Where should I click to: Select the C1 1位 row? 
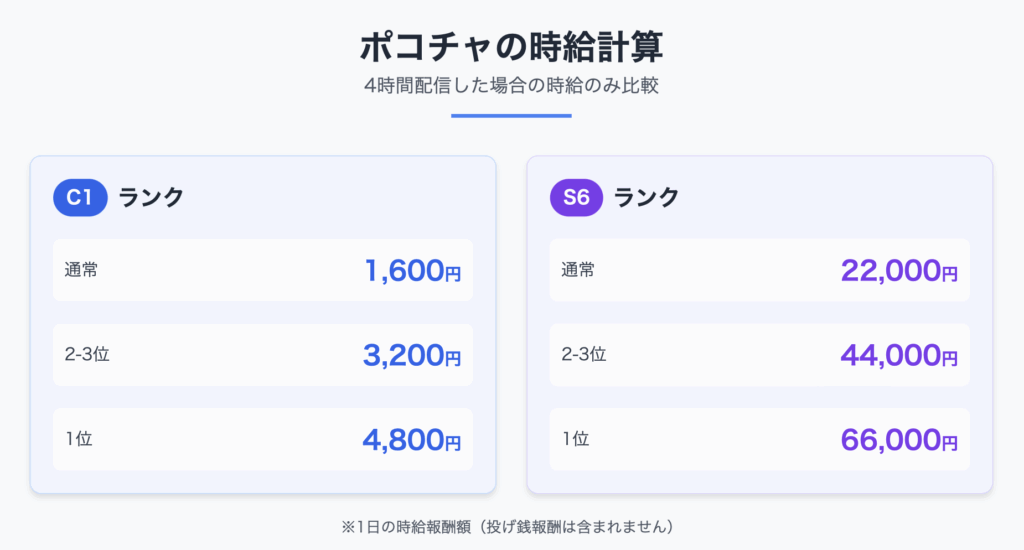(263, 439)
